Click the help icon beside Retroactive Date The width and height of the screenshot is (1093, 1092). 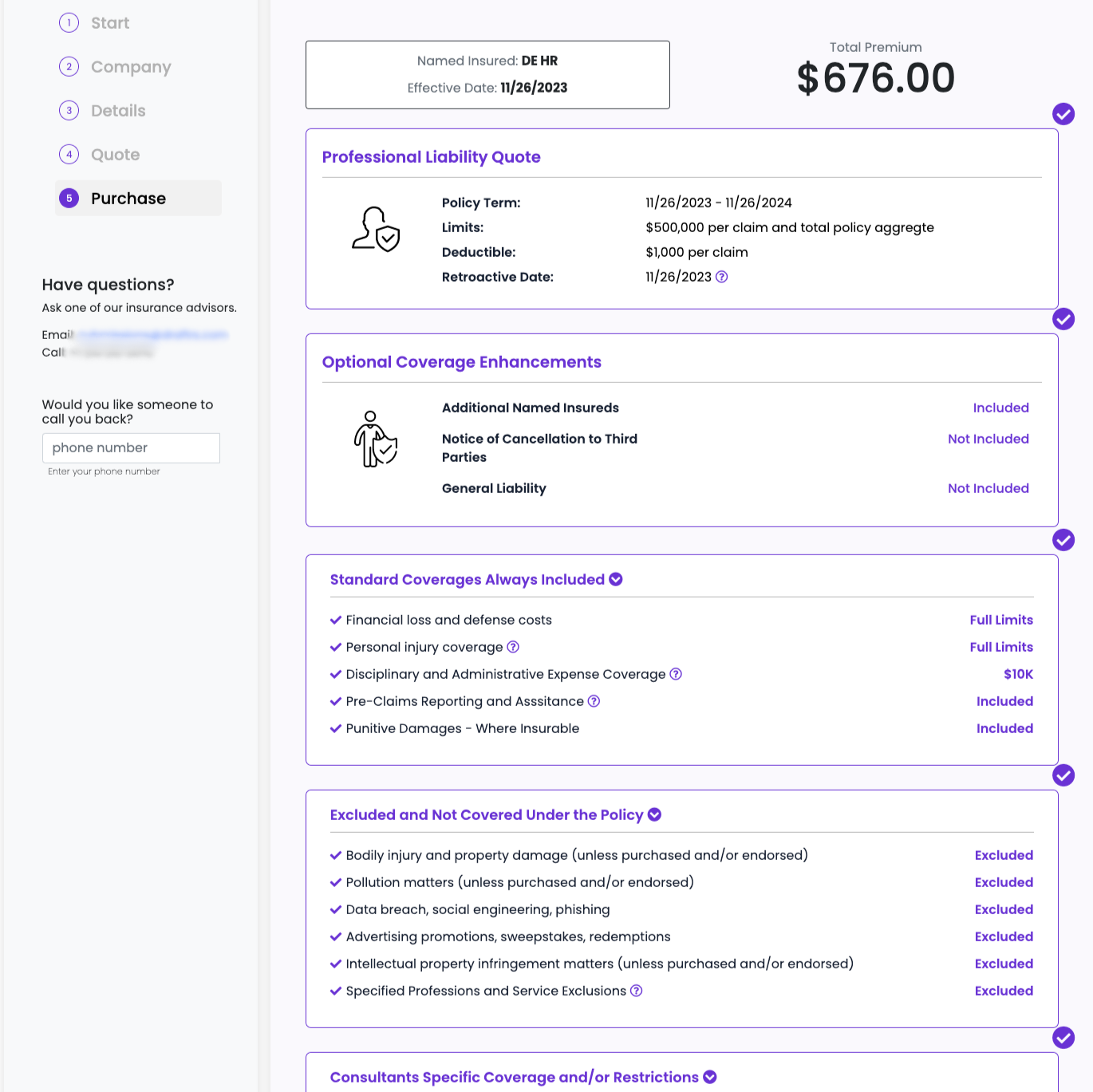point(721,277)
